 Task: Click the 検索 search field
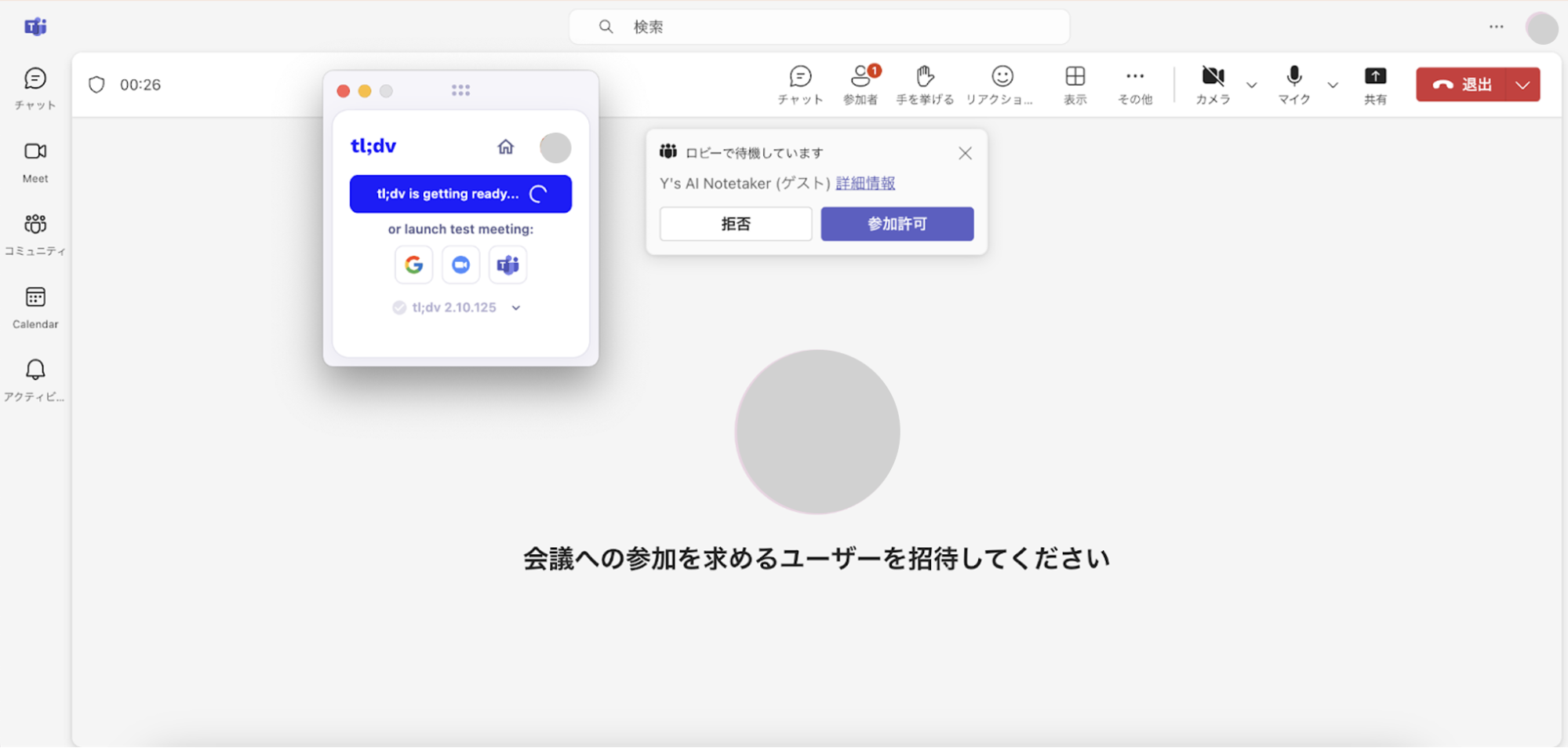coord(819,27)
